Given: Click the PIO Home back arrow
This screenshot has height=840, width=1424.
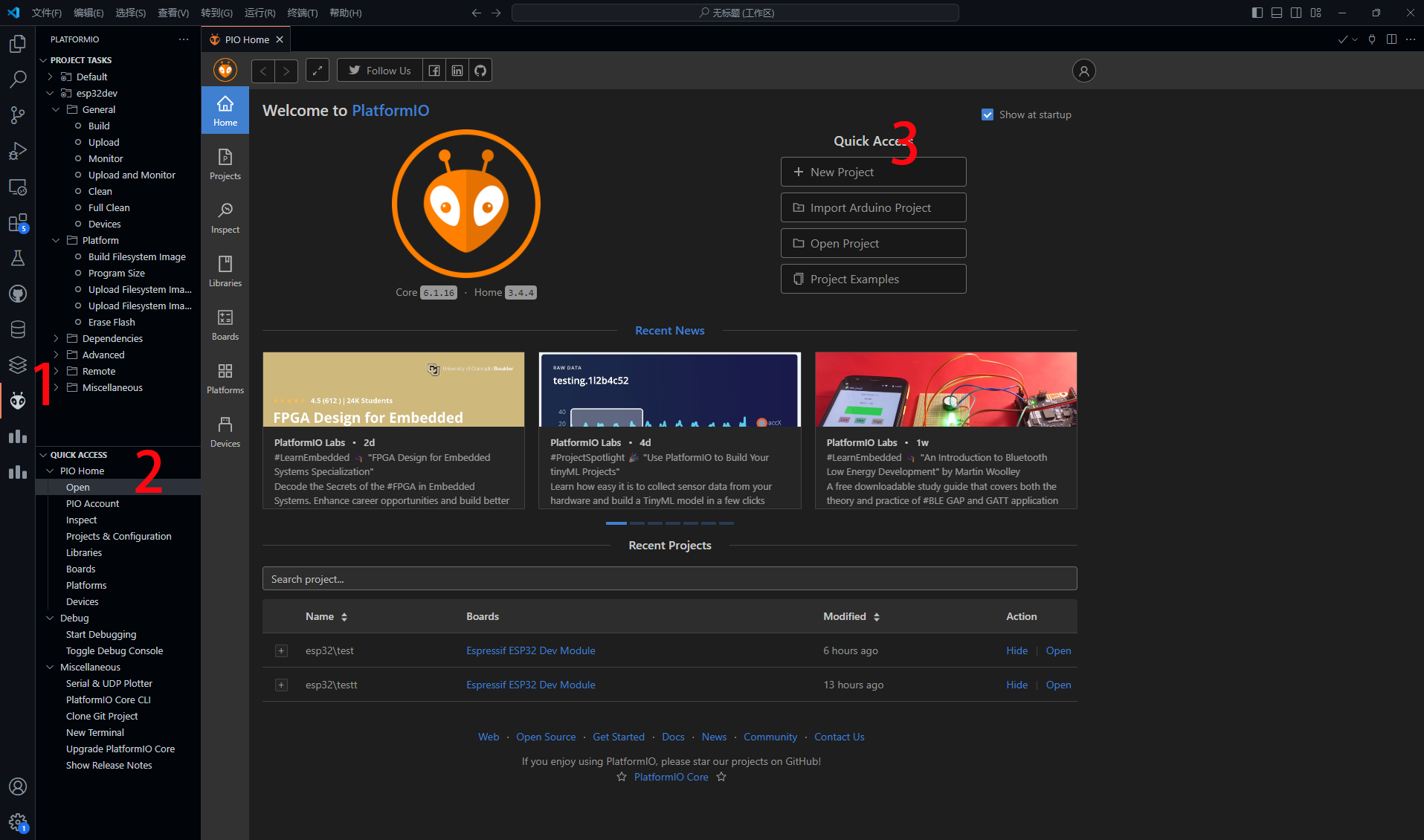Looking at the screenshot, I should pos(263,71).
